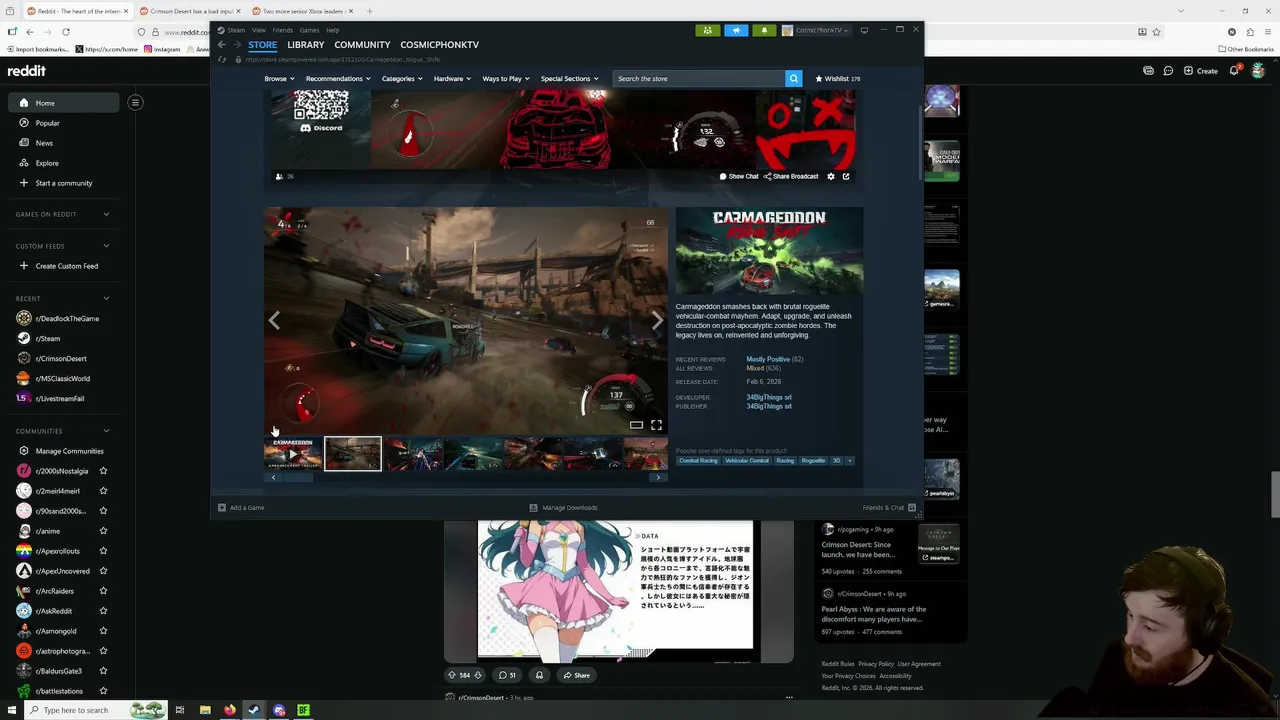Click the Vehicular Combat tag
This screenshot has width=1280, height=720.
coord(747,460)
